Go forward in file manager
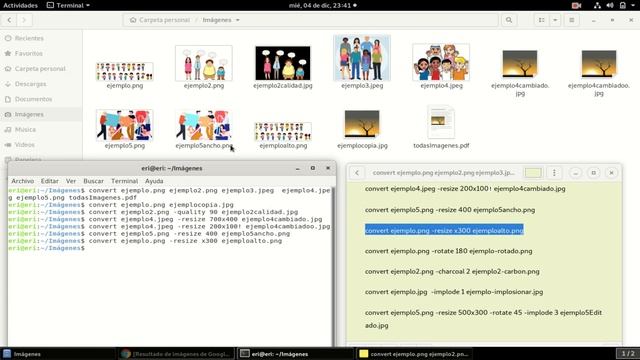Viewport: 640px width, 360px height. 24,20
